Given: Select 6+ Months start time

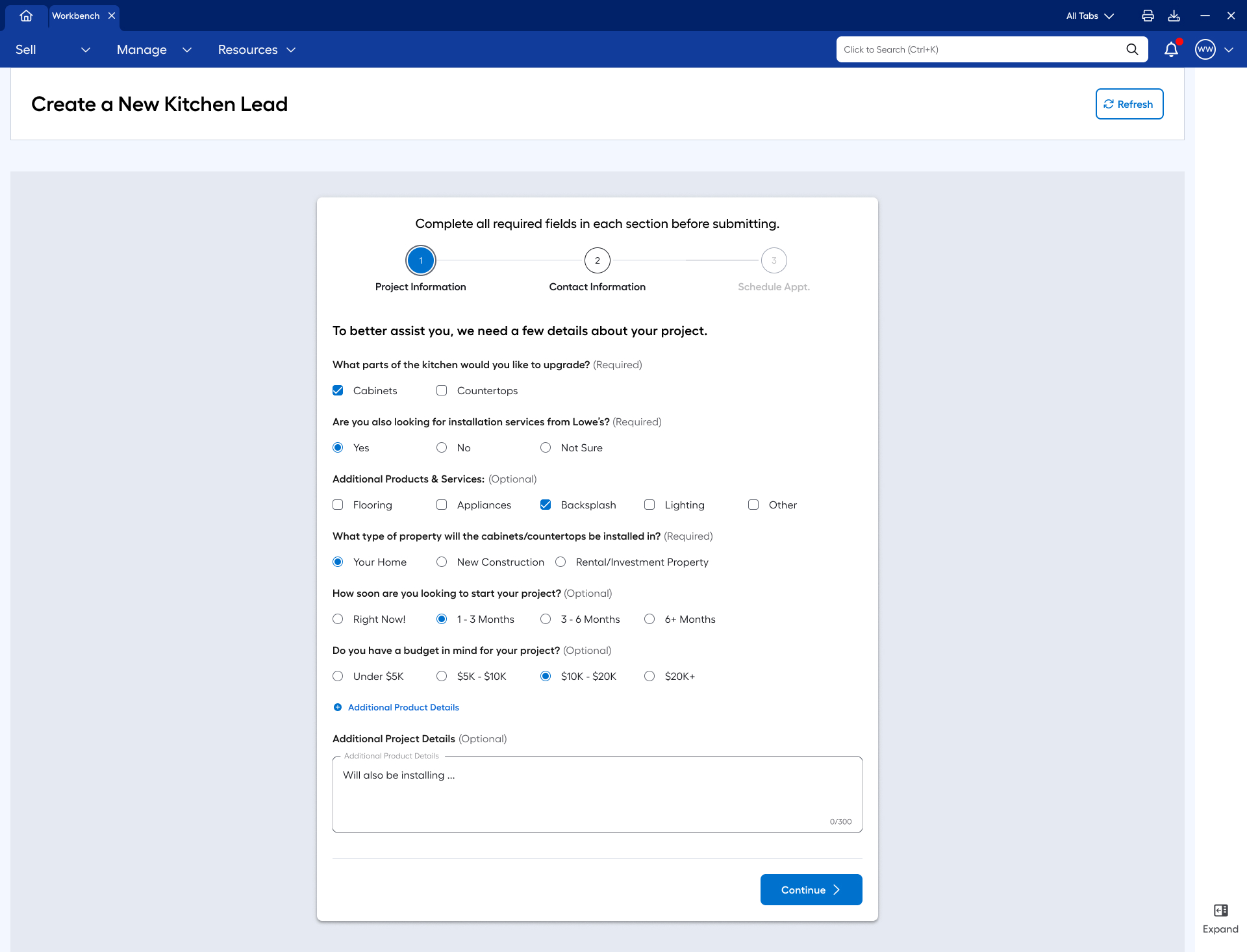Looking at the screenshot, I should (x=649, y=620).
